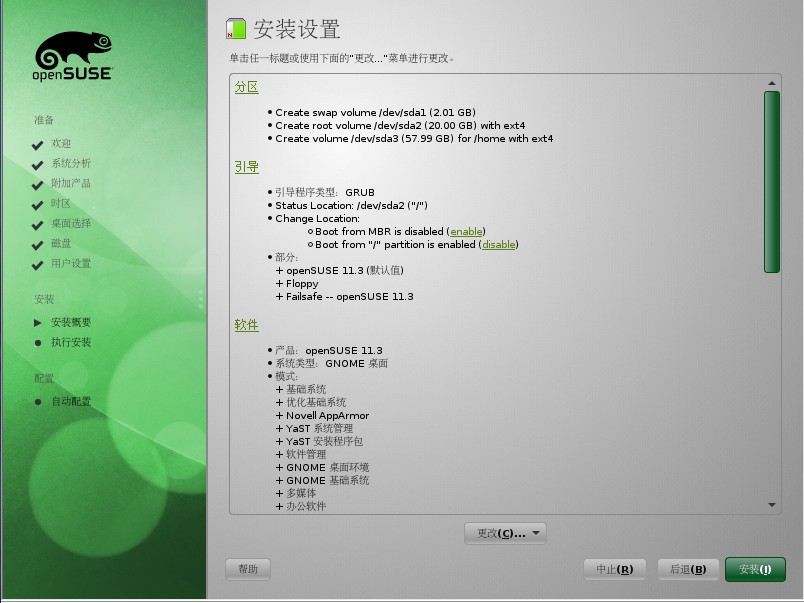
Task: Click the scrollbar down arrow
Action: pyautogui.click(x=772, y=505)
